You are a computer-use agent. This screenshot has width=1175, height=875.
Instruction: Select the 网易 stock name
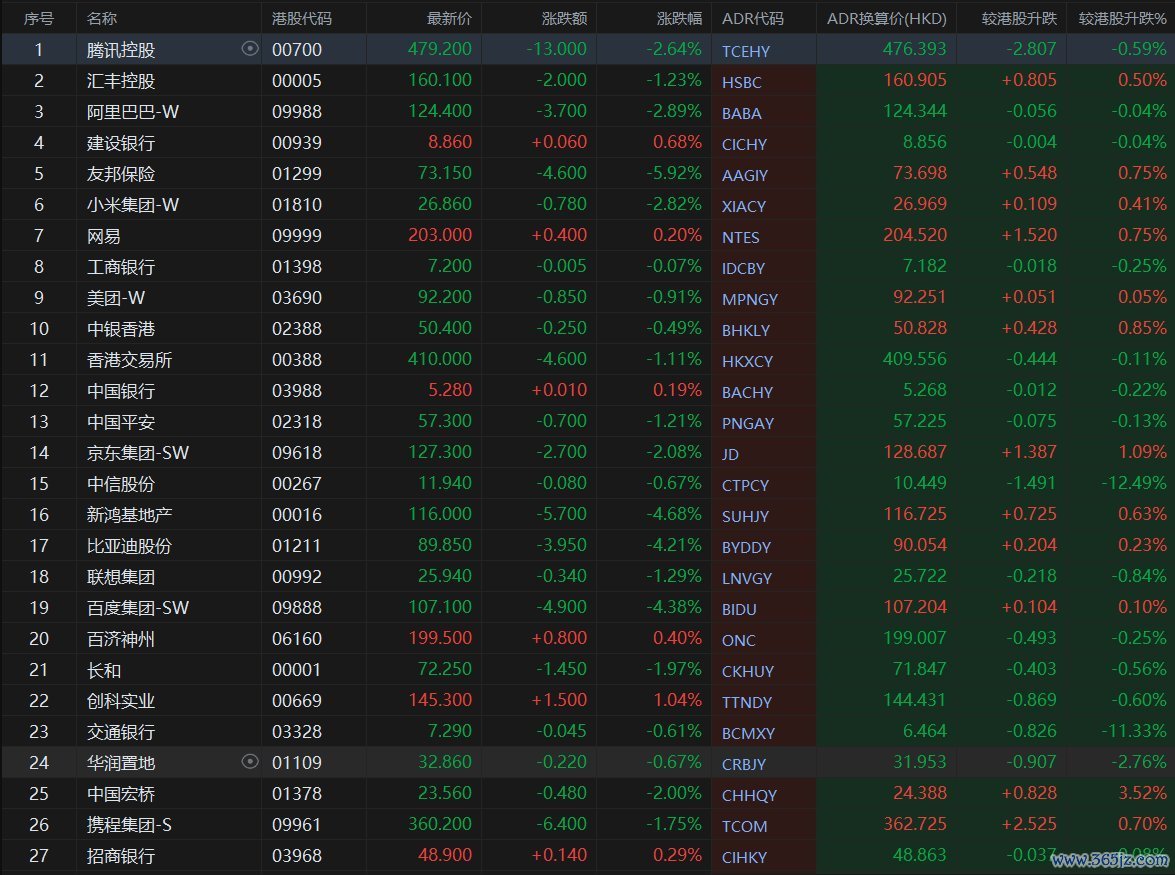(x=103, y=236)
